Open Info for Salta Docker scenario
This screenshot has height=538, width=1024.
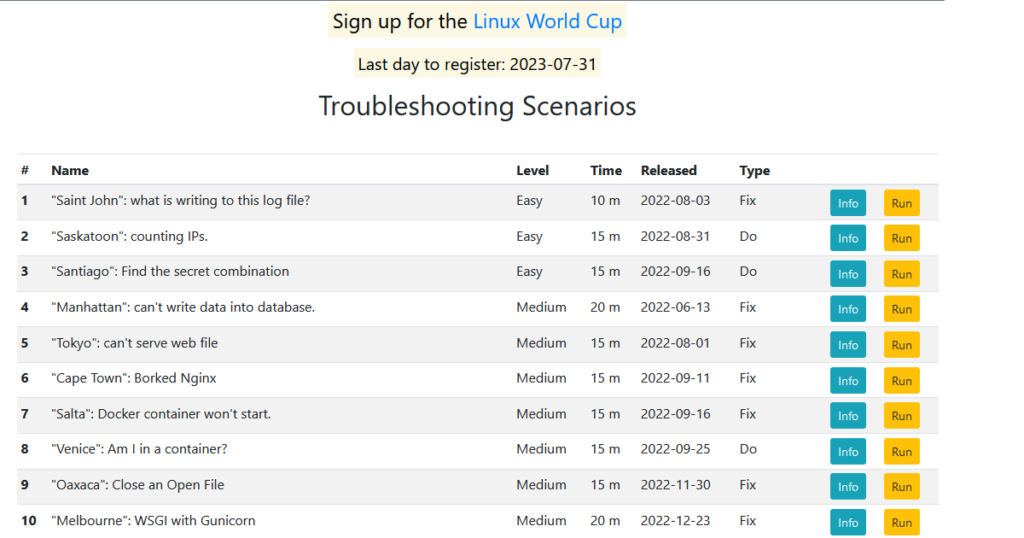(847, 416)
